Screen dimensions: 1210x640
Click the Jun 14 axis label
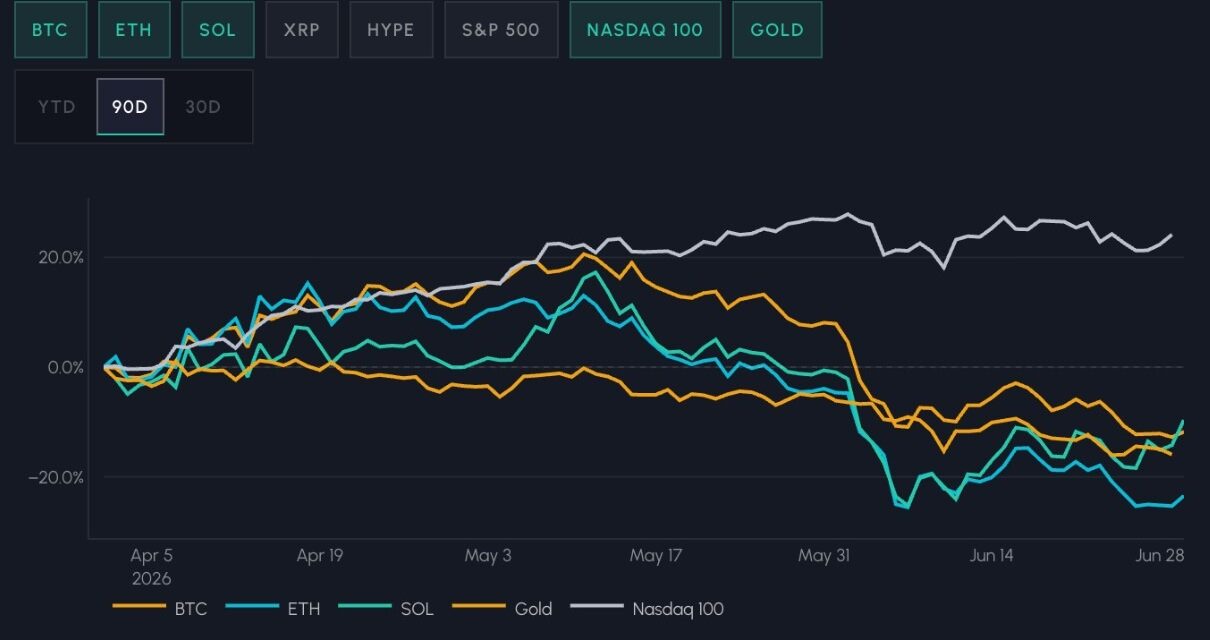(x=990, y=556)
